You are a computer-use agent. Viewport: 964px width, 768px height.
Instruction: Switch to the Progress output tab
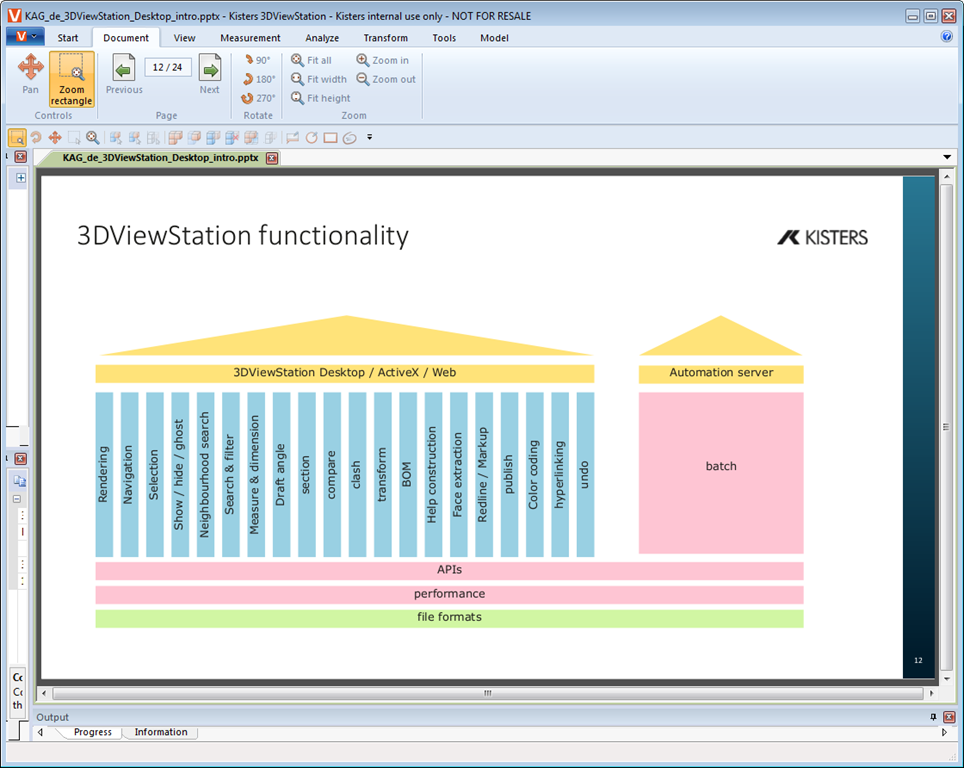click(x=93, y=732)
